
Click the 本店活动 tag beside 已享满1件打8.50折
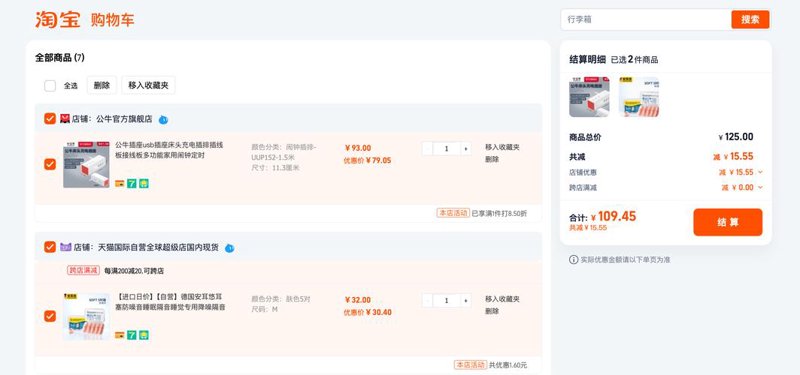453,213
